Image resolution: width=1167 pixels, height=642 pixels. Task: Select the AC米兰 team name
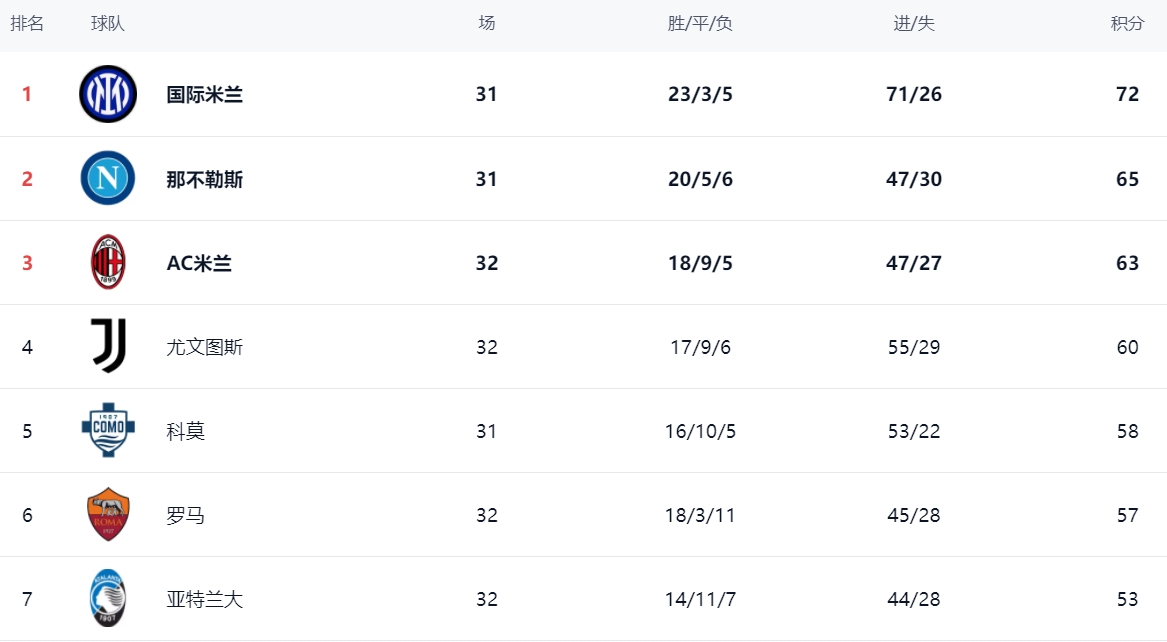click(199, 263)
